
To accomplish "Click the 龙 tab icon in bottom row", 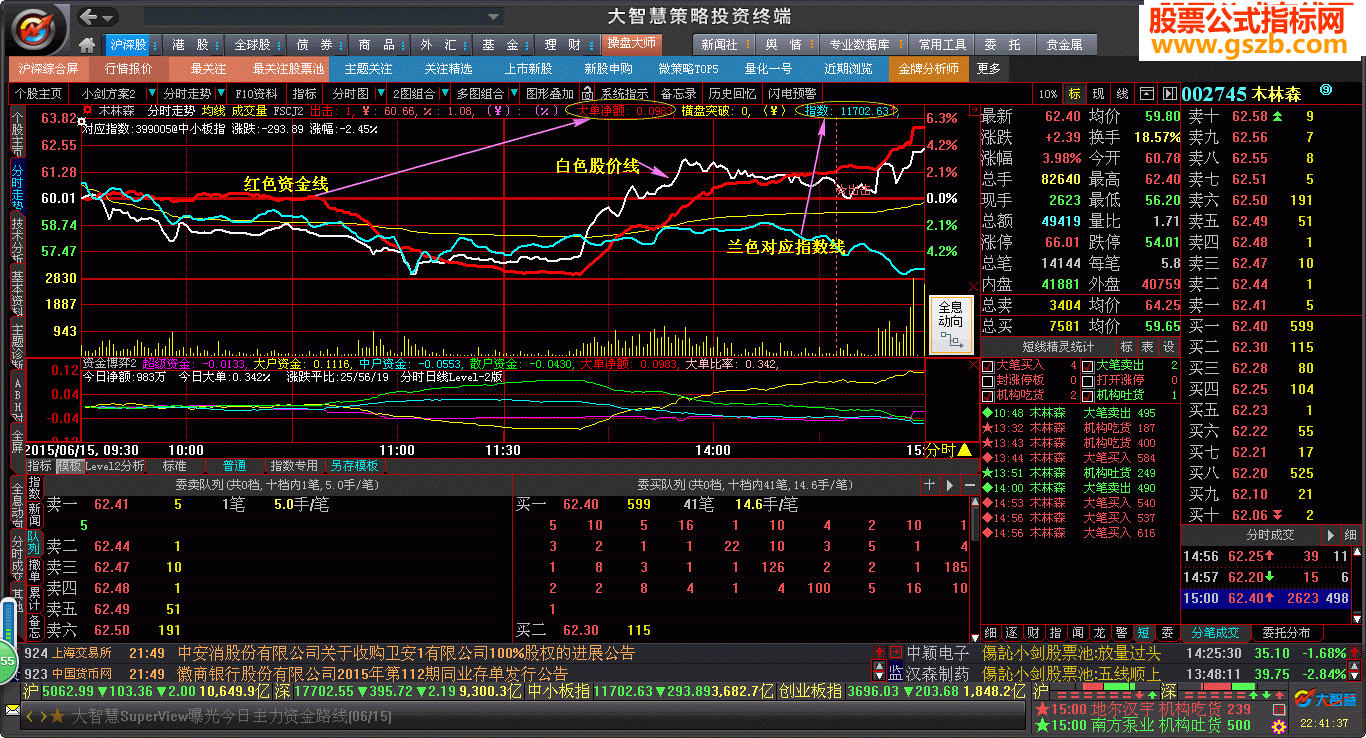I will 1099,633.
